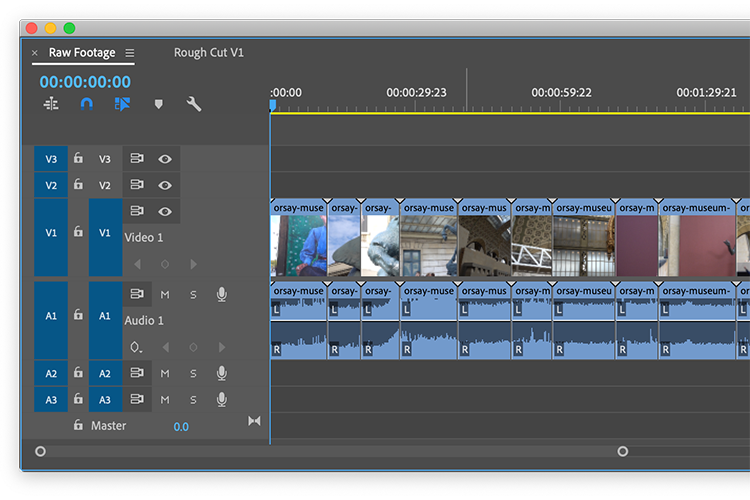Viewport: 750px width, 500px height.
Task: Jump to next keyframe on Video 1
Action: coord(193,264)
